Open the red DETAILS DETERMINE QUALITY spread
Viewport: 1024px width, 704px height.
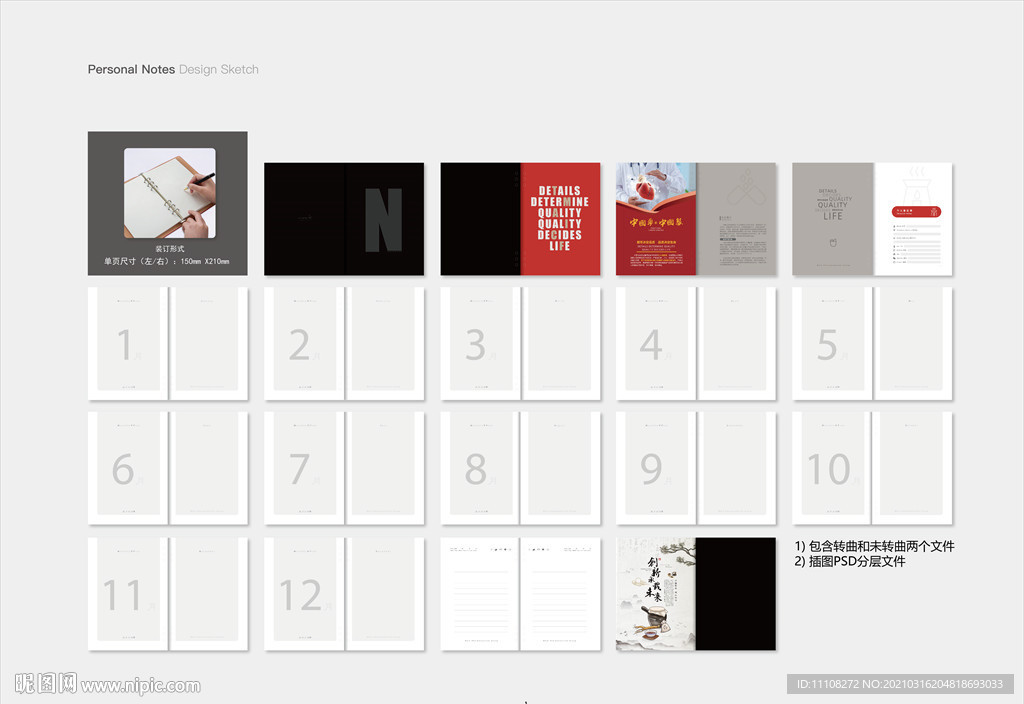point(520,219)
